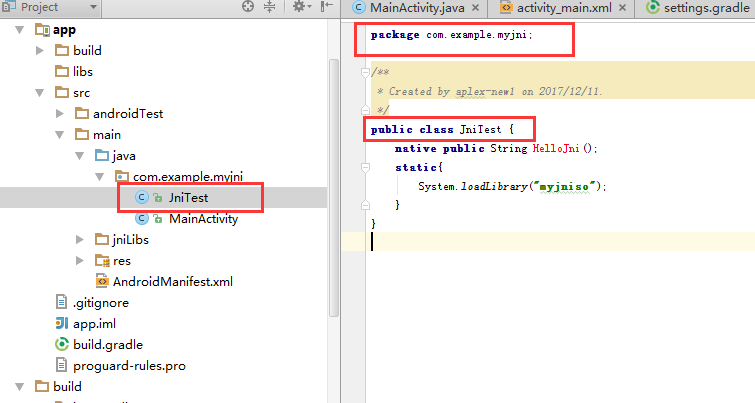The width and height of the screenshot is (755, 403).
Task: Open the Project view dropdown arrow
Action: point(93,7)
